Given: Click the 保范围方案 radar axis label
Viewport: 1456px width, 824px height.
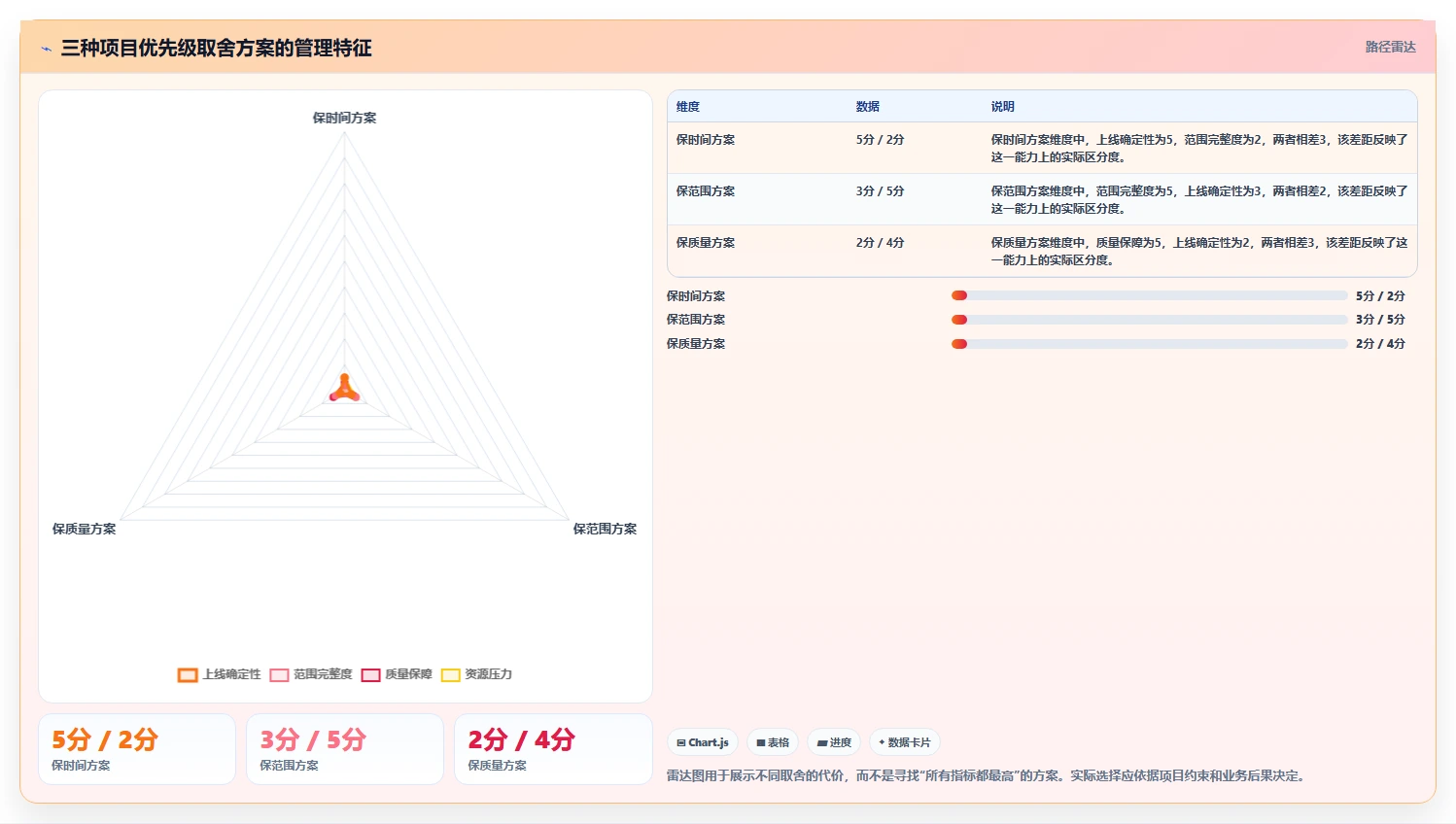Looking at the screenshot, I should pyautogui.click(x=605, y=529).
